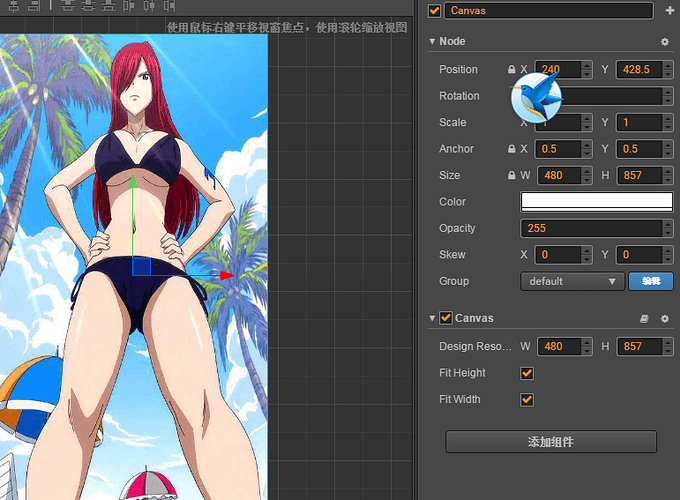This screenshot has height=500, width=680.
Task: Edit the Size W value 480
Action: pos(559,175)
